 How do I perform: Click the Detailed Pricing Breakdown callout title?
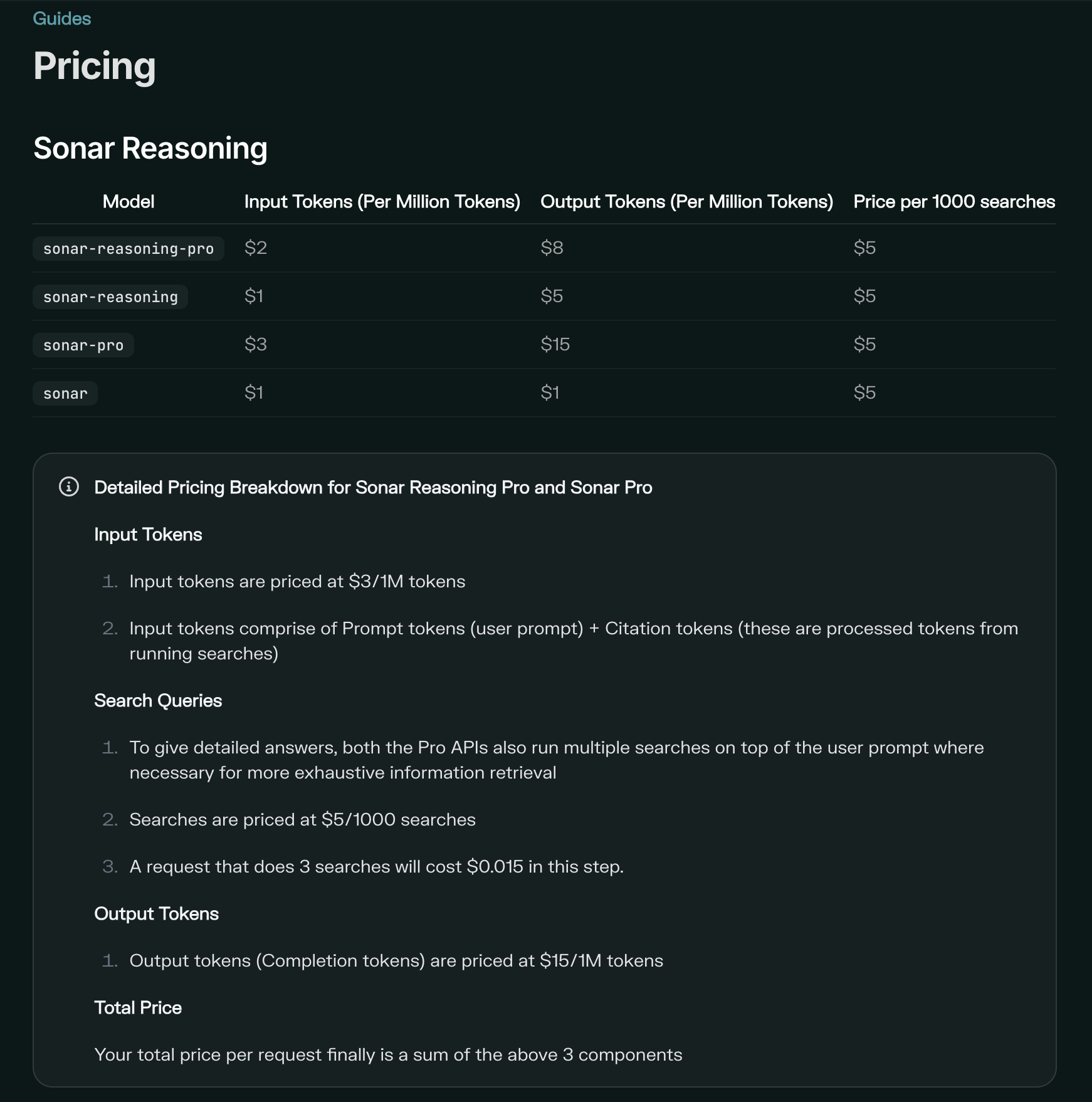click(x=373, y=488)
